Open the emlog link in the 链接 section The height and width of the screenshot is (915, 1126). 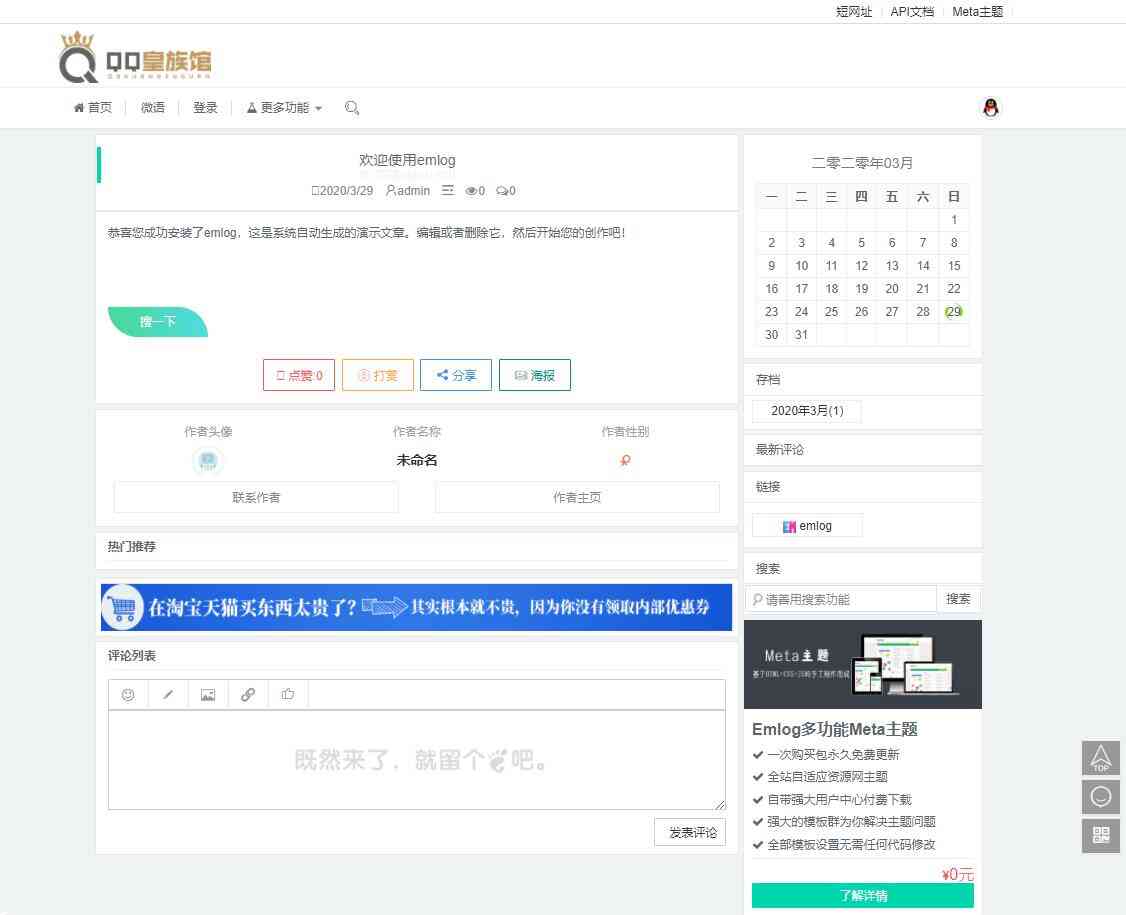click(807, 525)
